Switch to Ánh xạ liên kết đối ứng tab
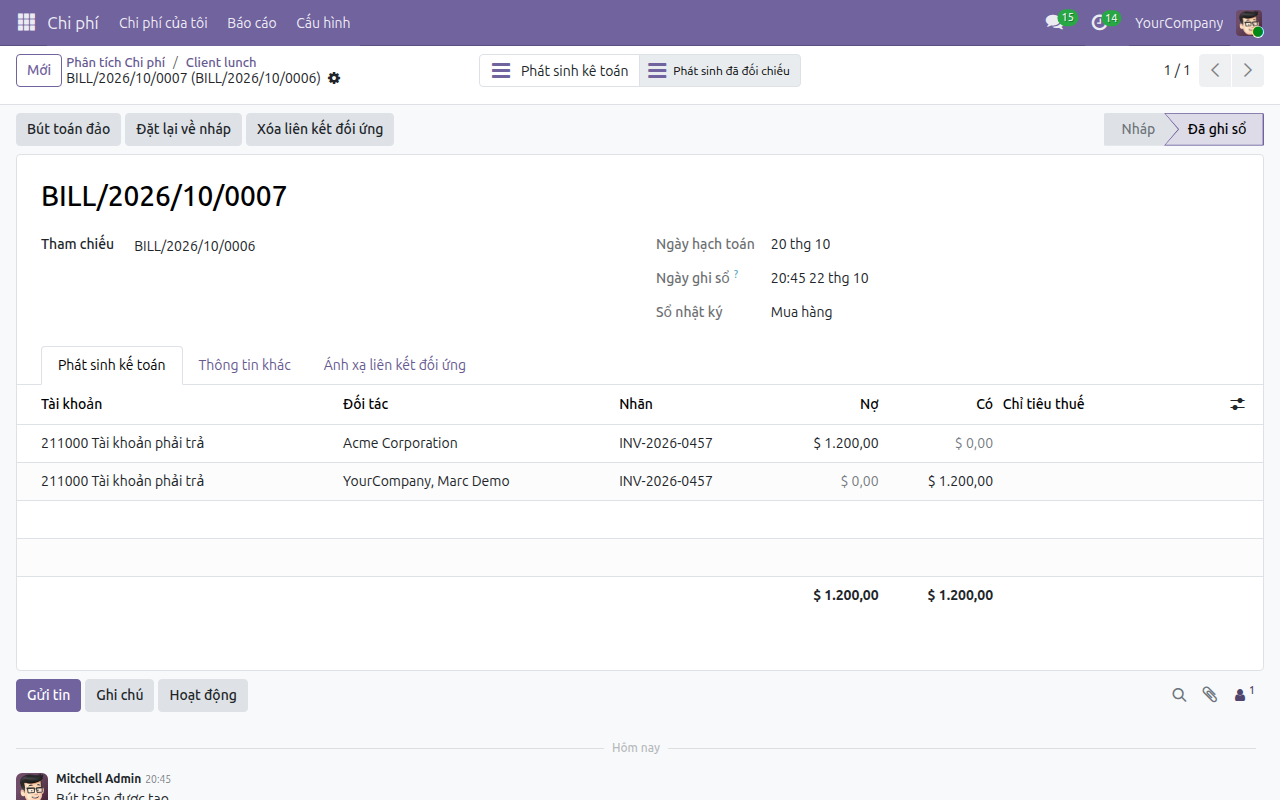The image size is (1280, 800). [395, 365]
